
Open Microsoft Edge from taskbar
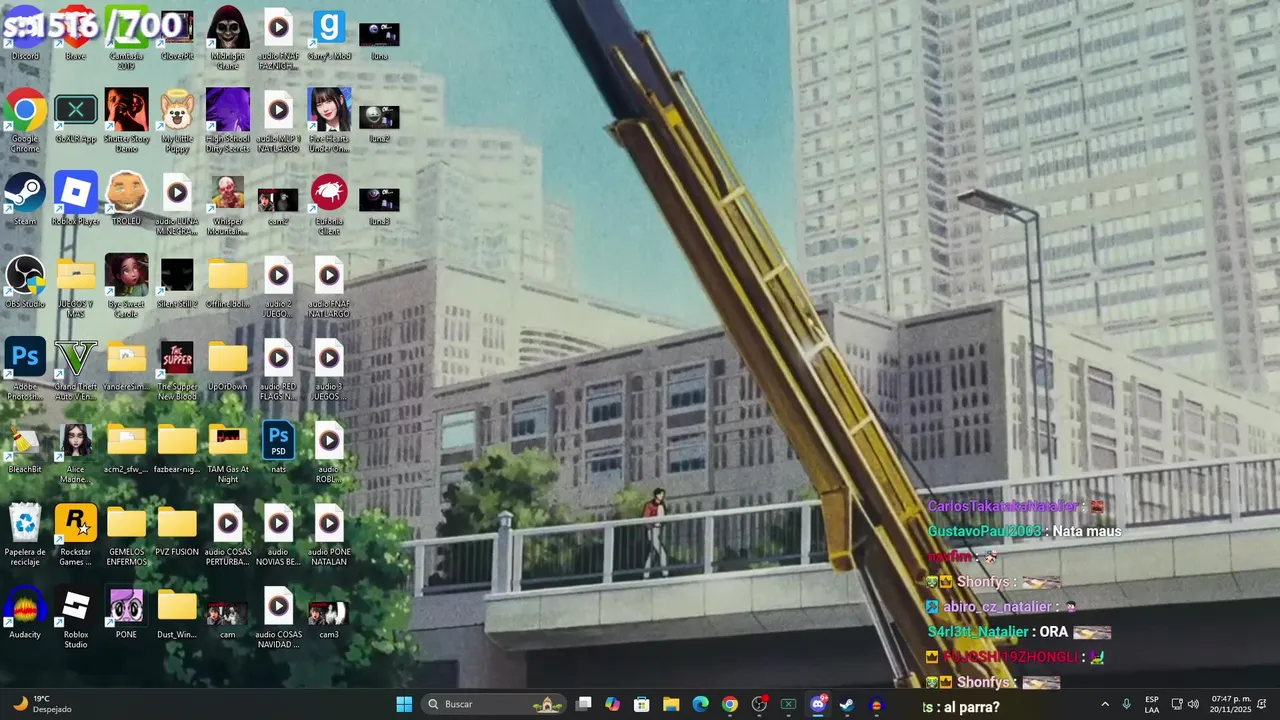coord(701,704)
